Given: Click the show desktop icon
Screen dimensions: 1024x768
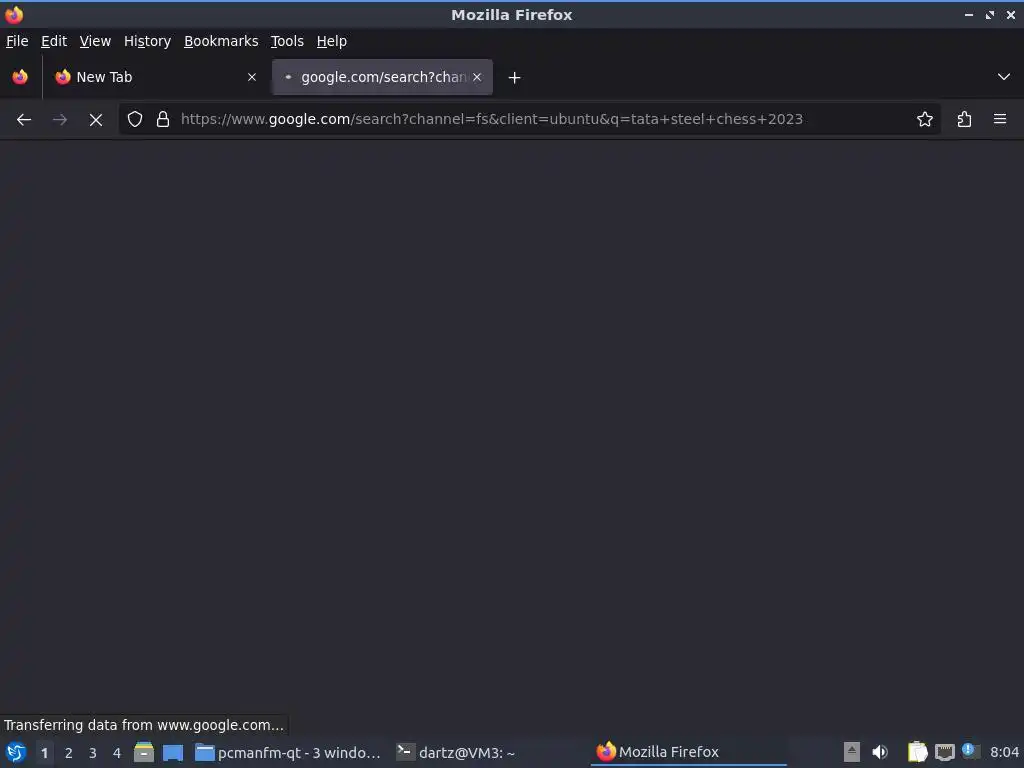Looking at the screenshot, I should point(173,752).
